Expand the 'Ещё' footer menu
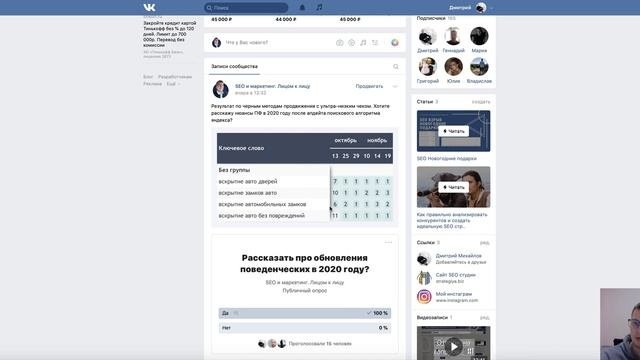The image size is (640, 360). (x=173, y=84)
